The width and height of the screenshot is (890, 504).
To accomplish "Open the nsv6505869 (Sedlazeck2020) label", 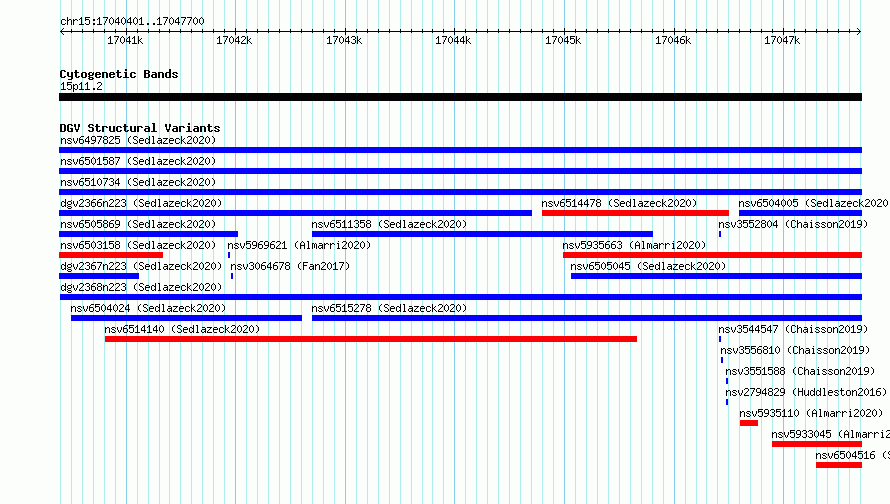I will [138, 224].
